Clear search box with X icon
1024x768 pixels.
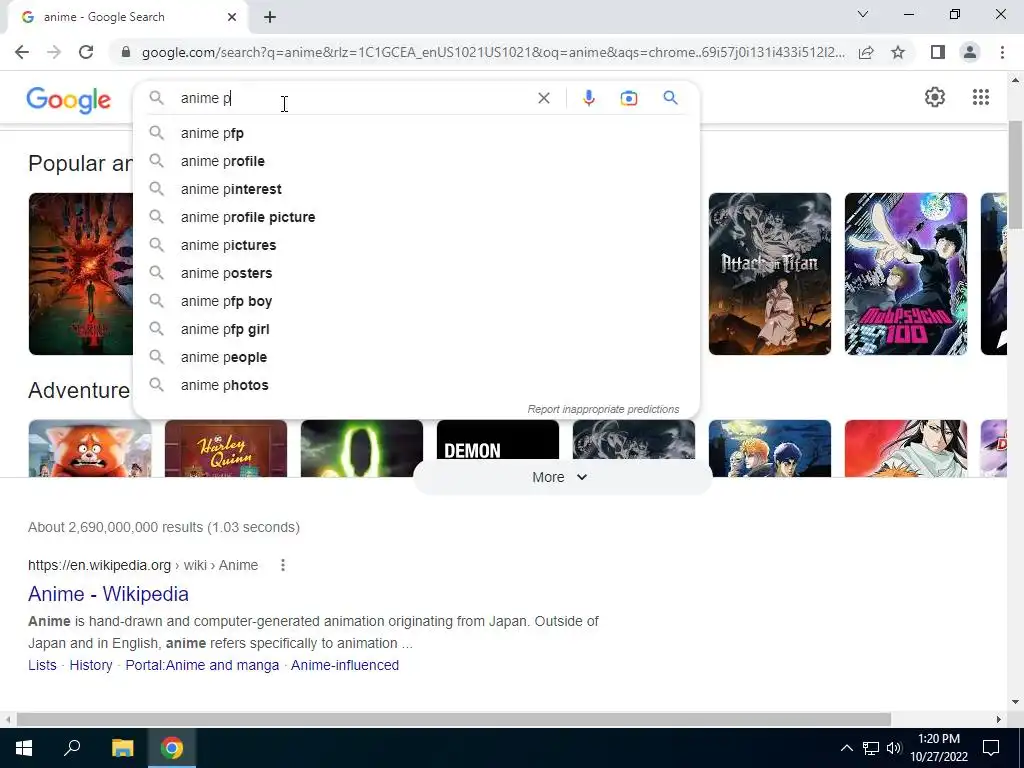pyautogui.click(x=543, y=98)
